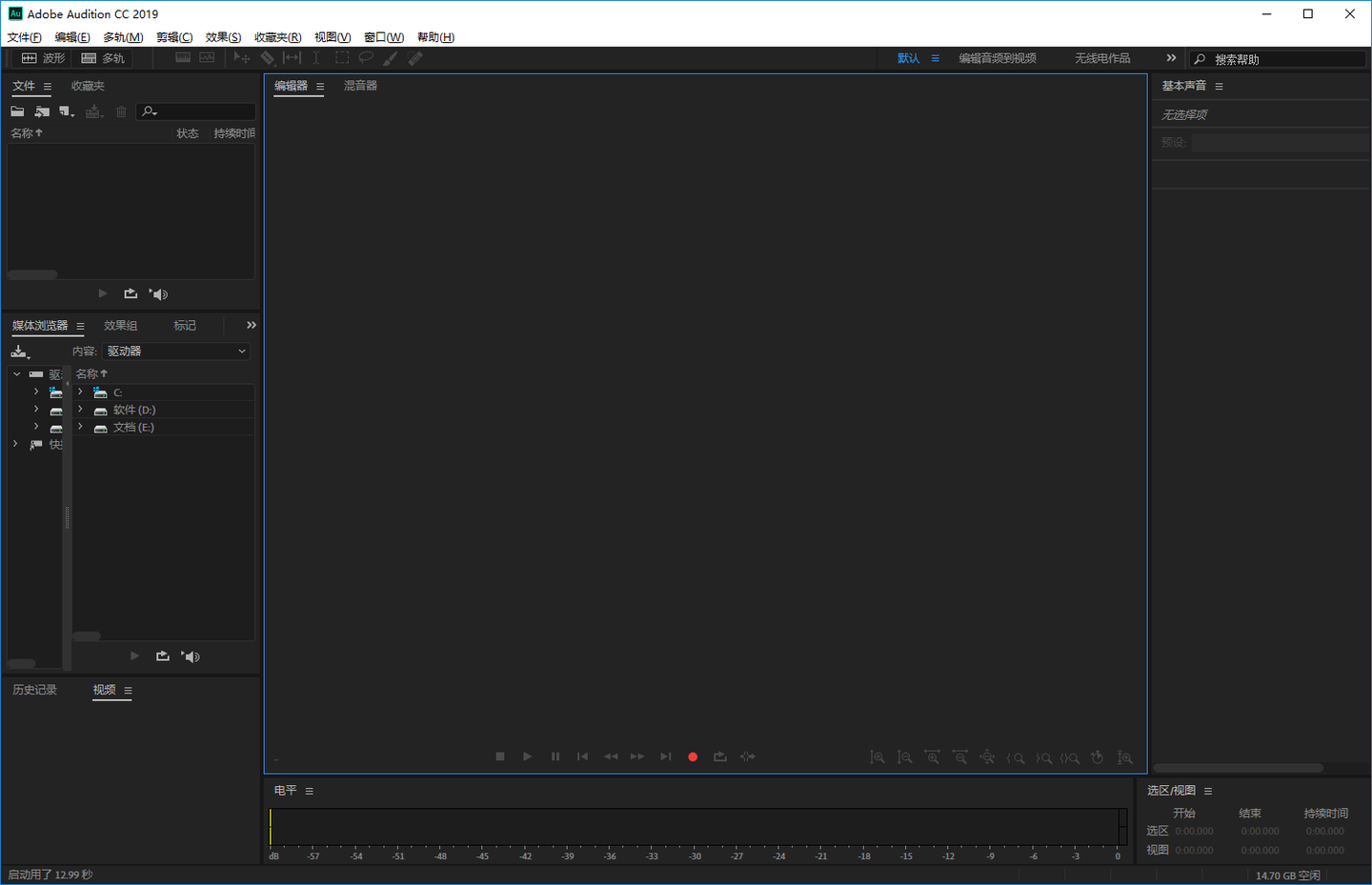Click the trash Close File icon
Screen dimensions: 1372x885
(x=121, y=111)
